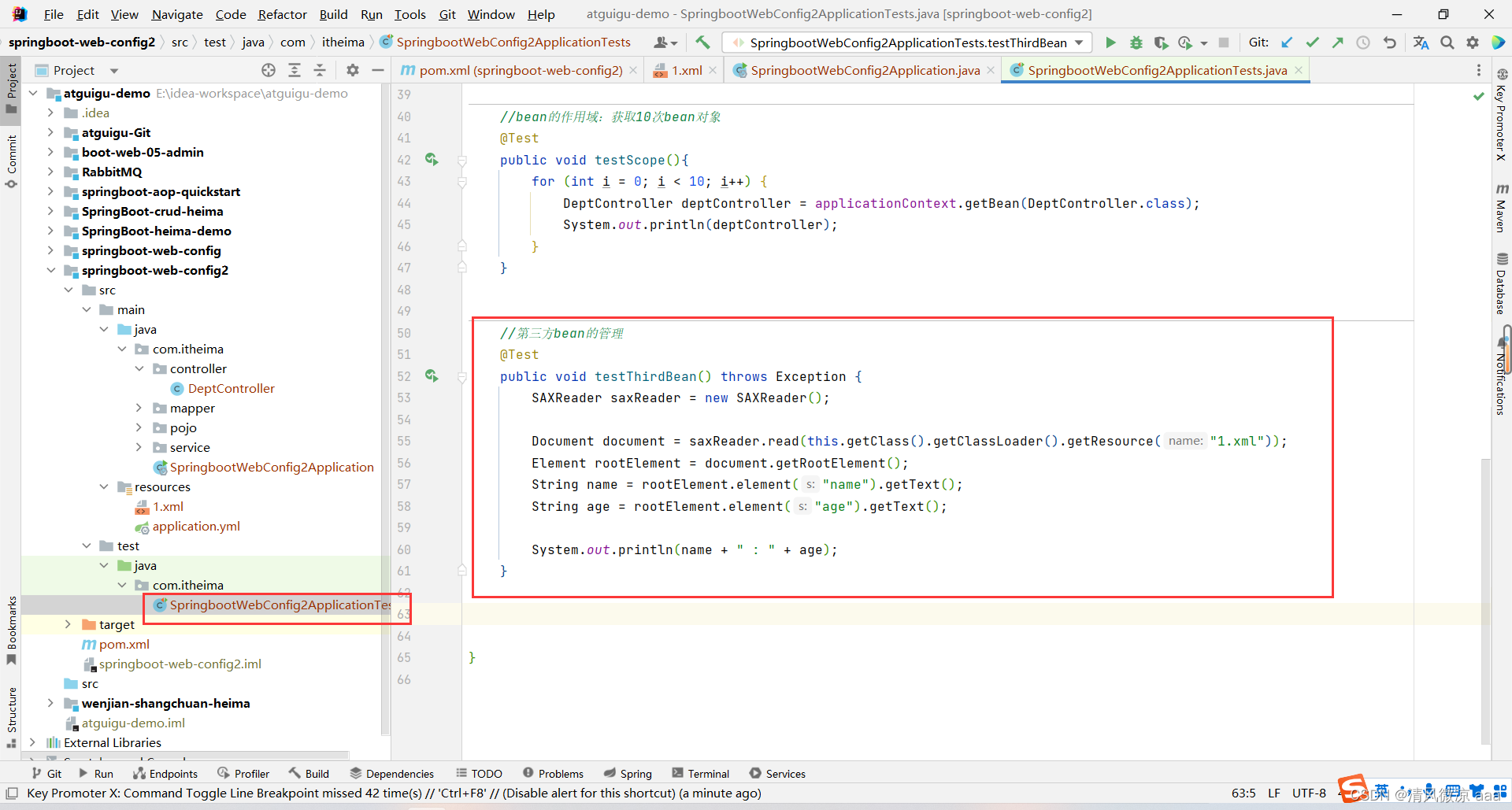Open the Refactor menu
The height and width of the screenshot is (810, 1512).
(282, 14)
